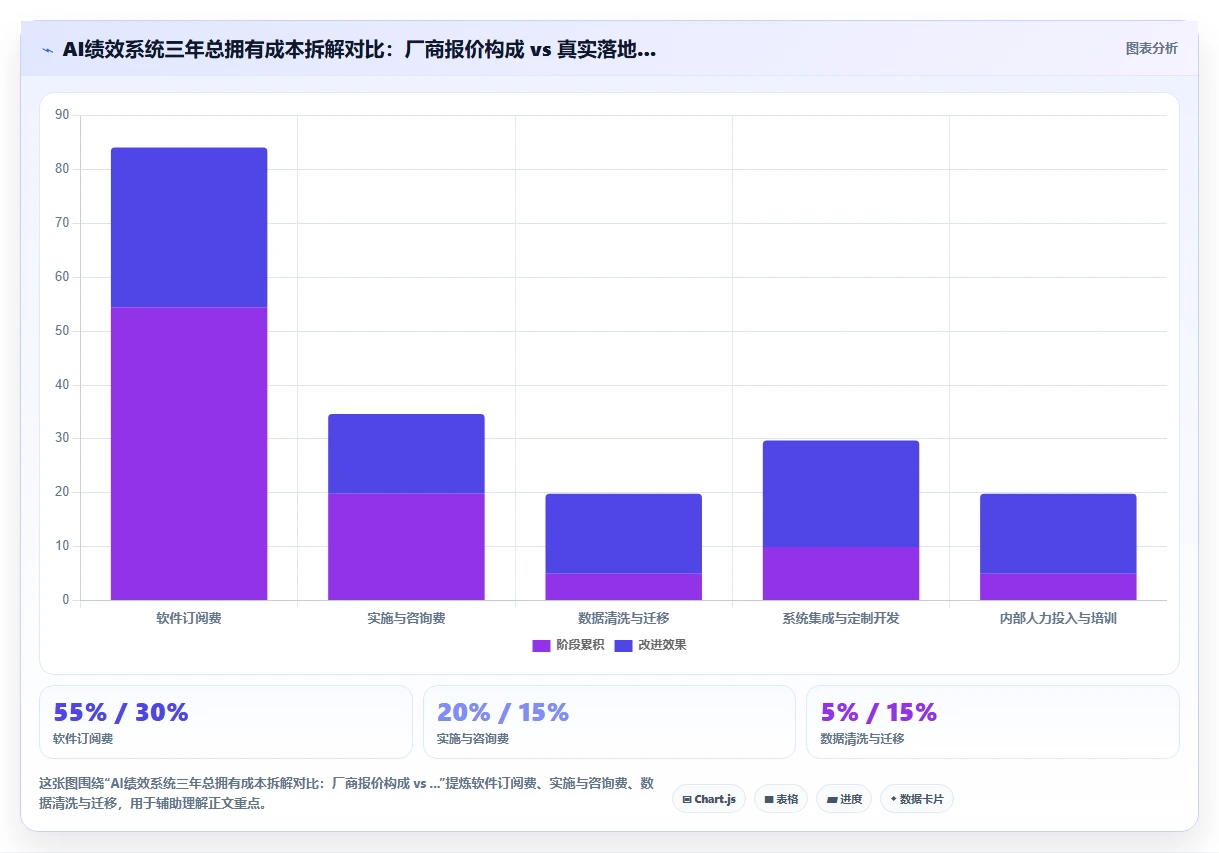Click the lightning icon beside the chart title
This screenshot has height=853, width=1219.
[x=47, y=49]
